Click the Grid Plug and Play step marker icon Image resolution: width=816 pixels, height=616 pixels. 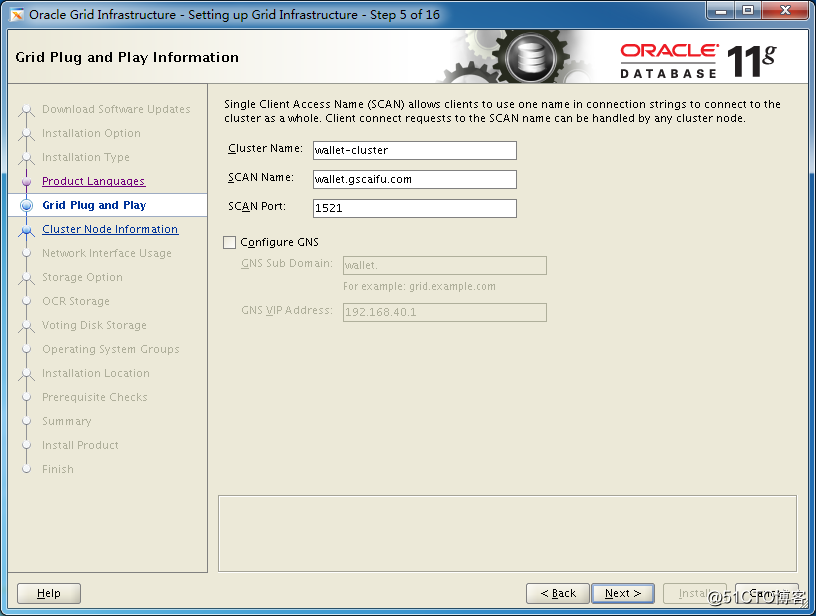(27, 205)
